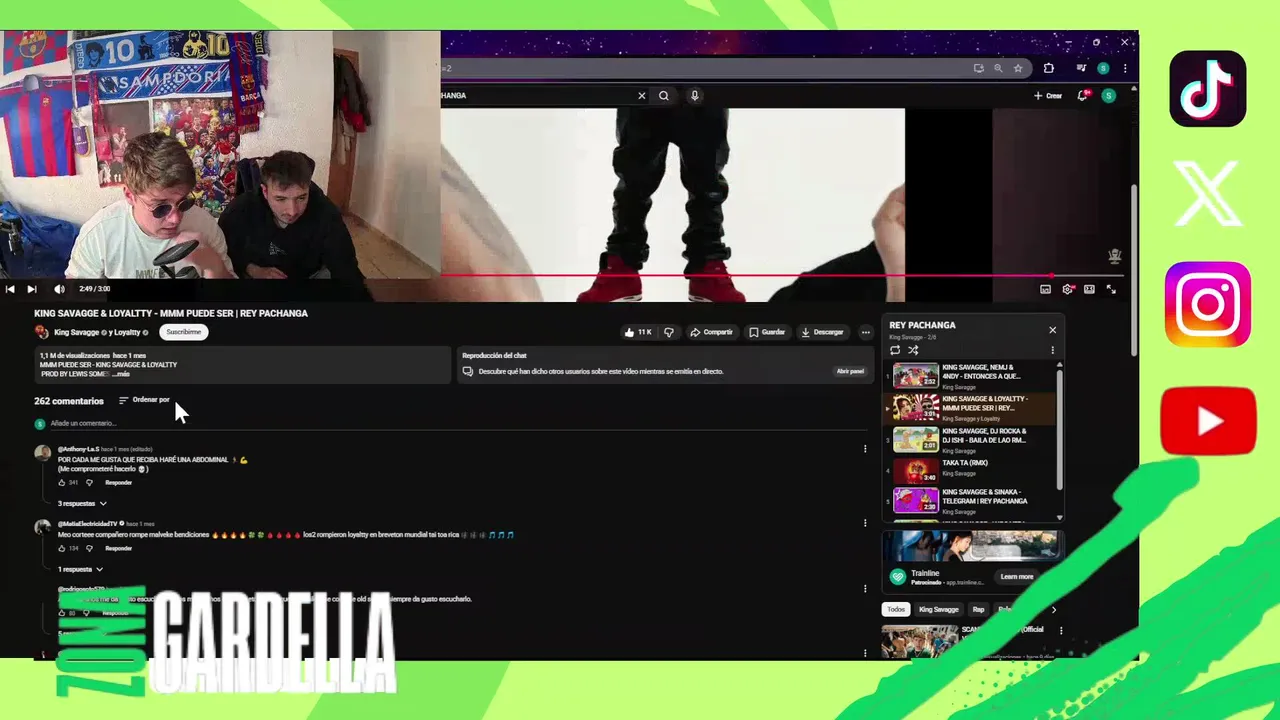This screenshot has width=1280, height=720.
Task: Play TAKA TA (RMX) playlist video
Action: 968,470
